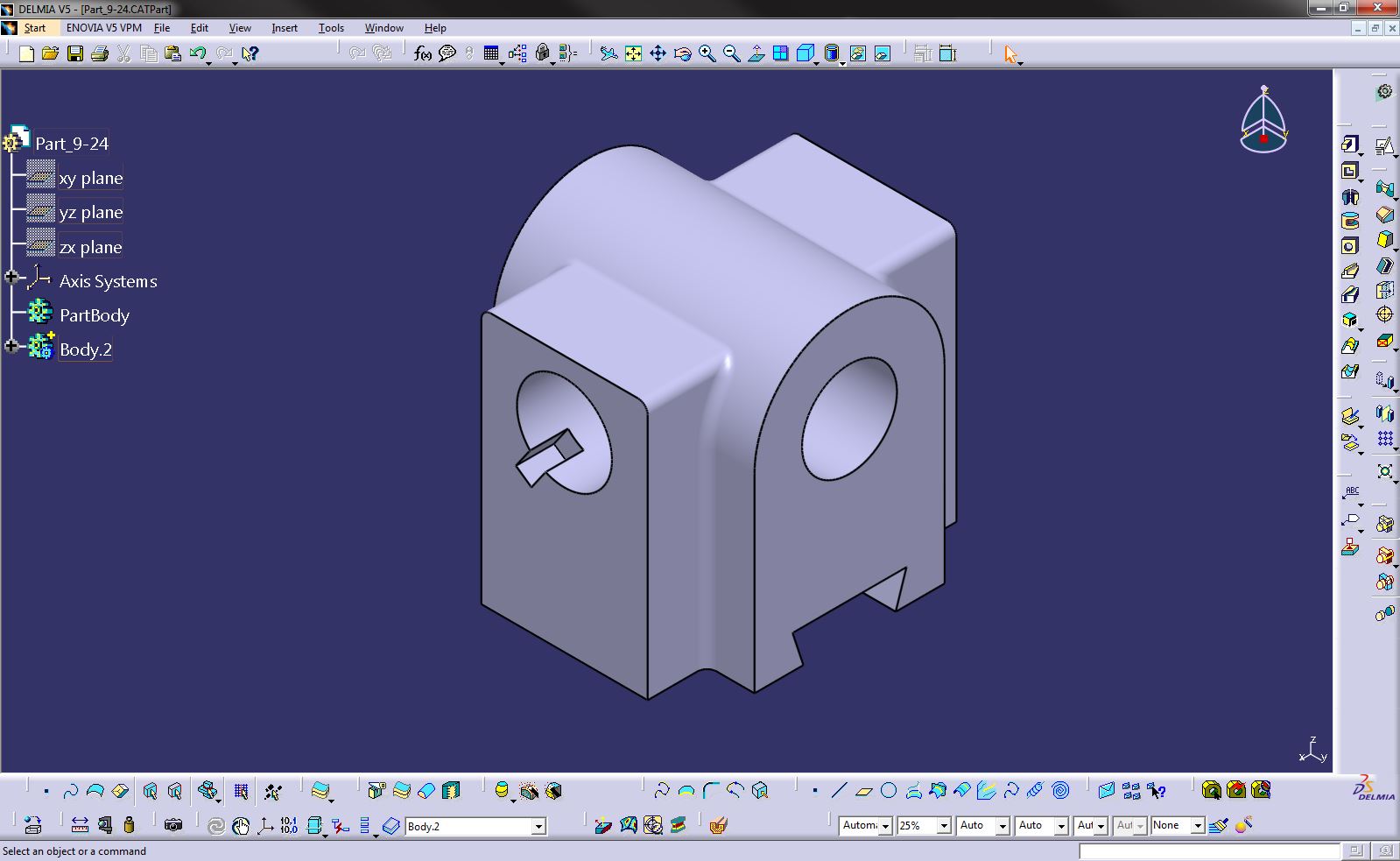Open the Formula f(x) tool

[423, 54]
